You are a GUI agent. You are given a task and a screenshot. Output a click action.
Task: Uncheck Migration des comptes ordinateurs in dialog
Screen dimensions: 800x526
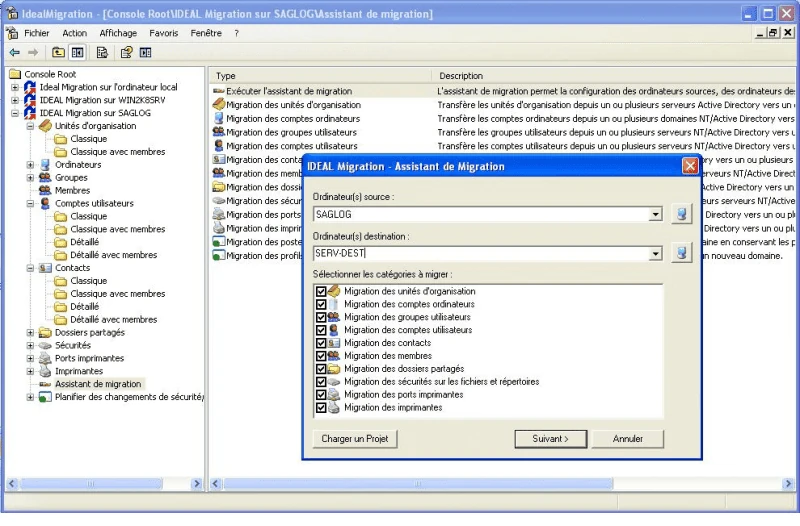point(321,304)
